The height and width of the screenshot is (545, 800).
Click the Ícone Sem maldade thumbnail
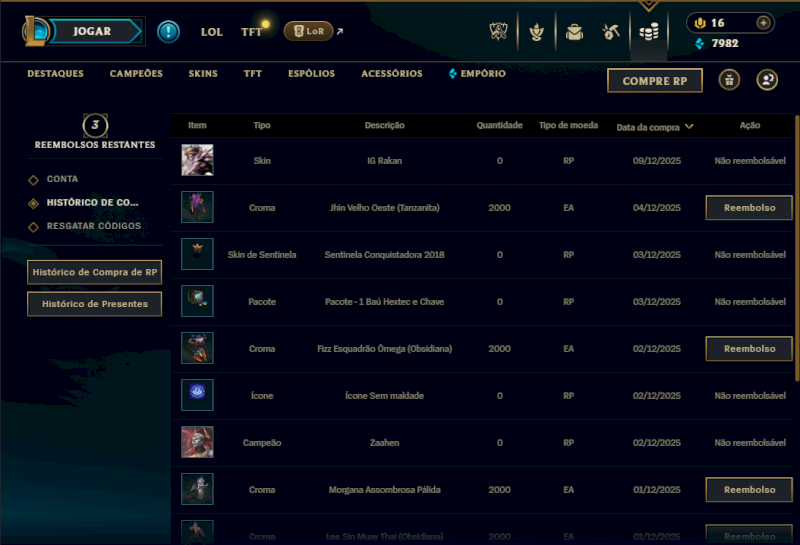click(x=197, y=395)
